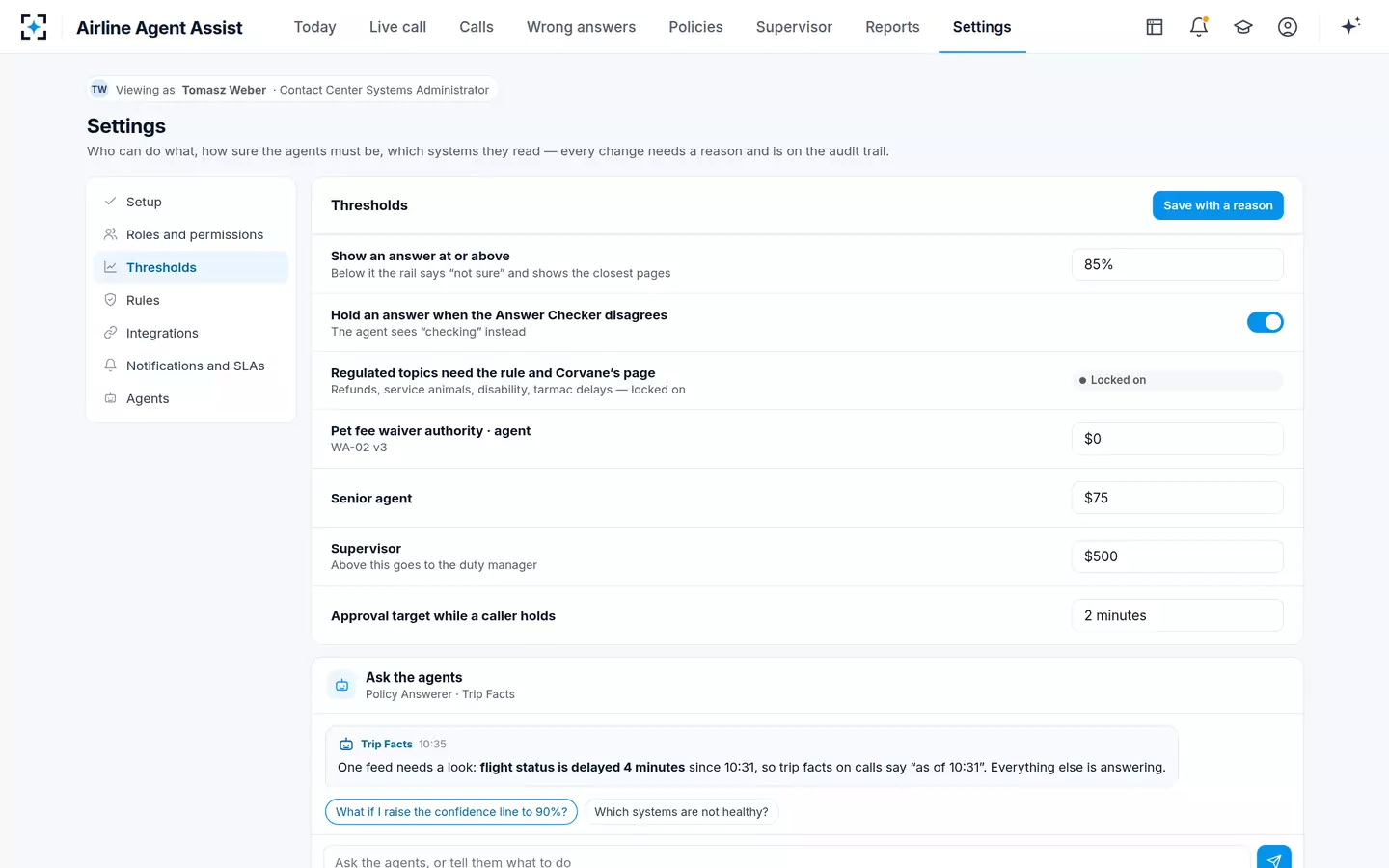
Task: Open the Reports tab
Action: pos(892,27)
